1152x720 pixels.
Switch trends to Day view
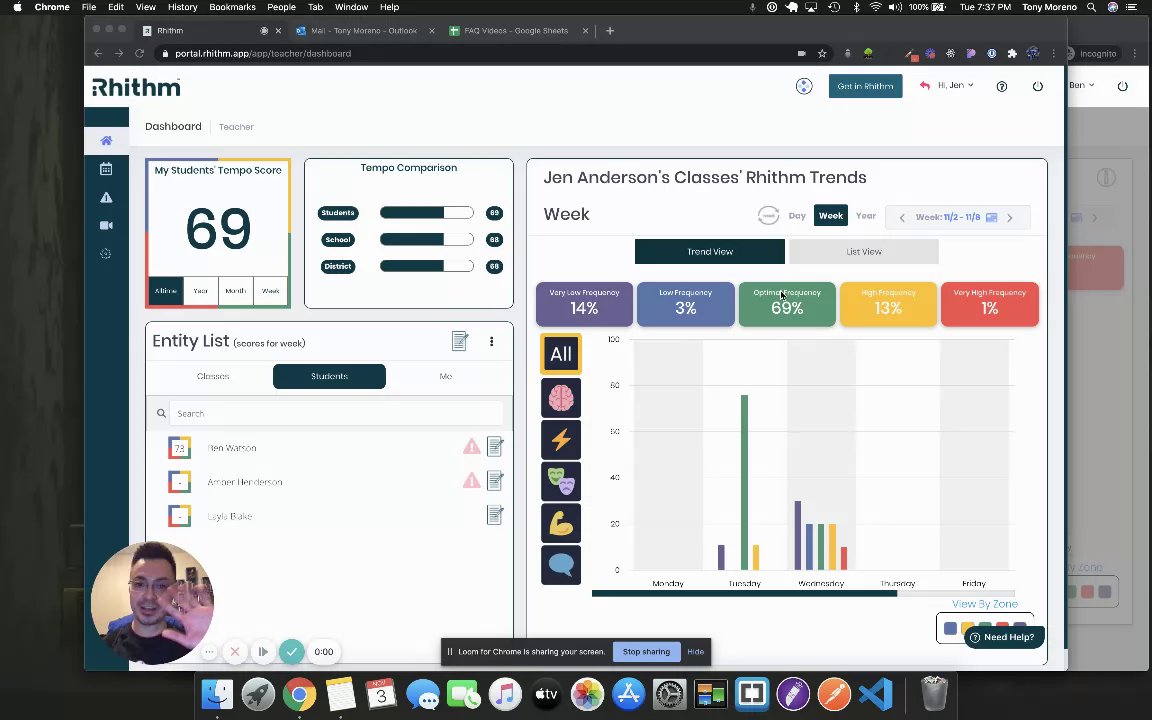pyautogui.click(x=797, y=216)
